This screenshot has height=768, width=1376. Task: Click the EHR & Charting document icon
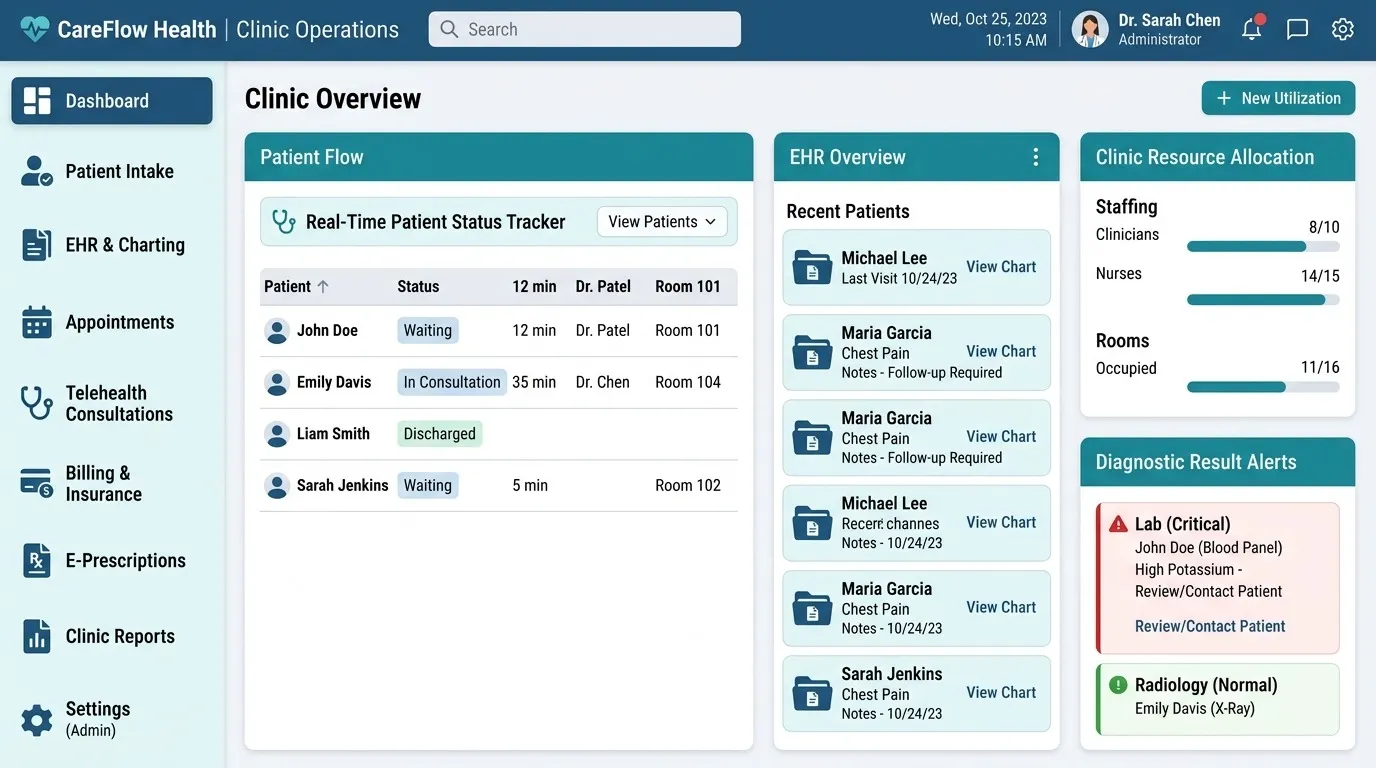37,245
